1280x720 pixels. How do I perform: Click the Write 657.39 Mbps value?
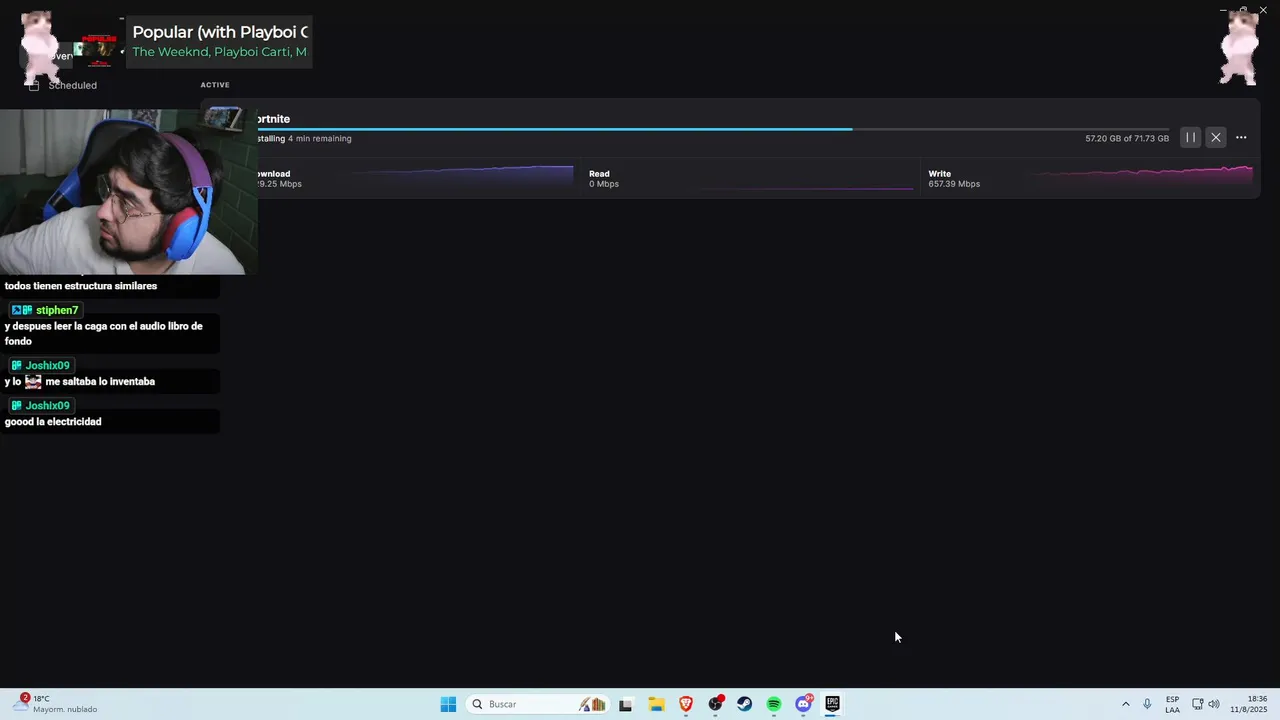pos(954,184)
